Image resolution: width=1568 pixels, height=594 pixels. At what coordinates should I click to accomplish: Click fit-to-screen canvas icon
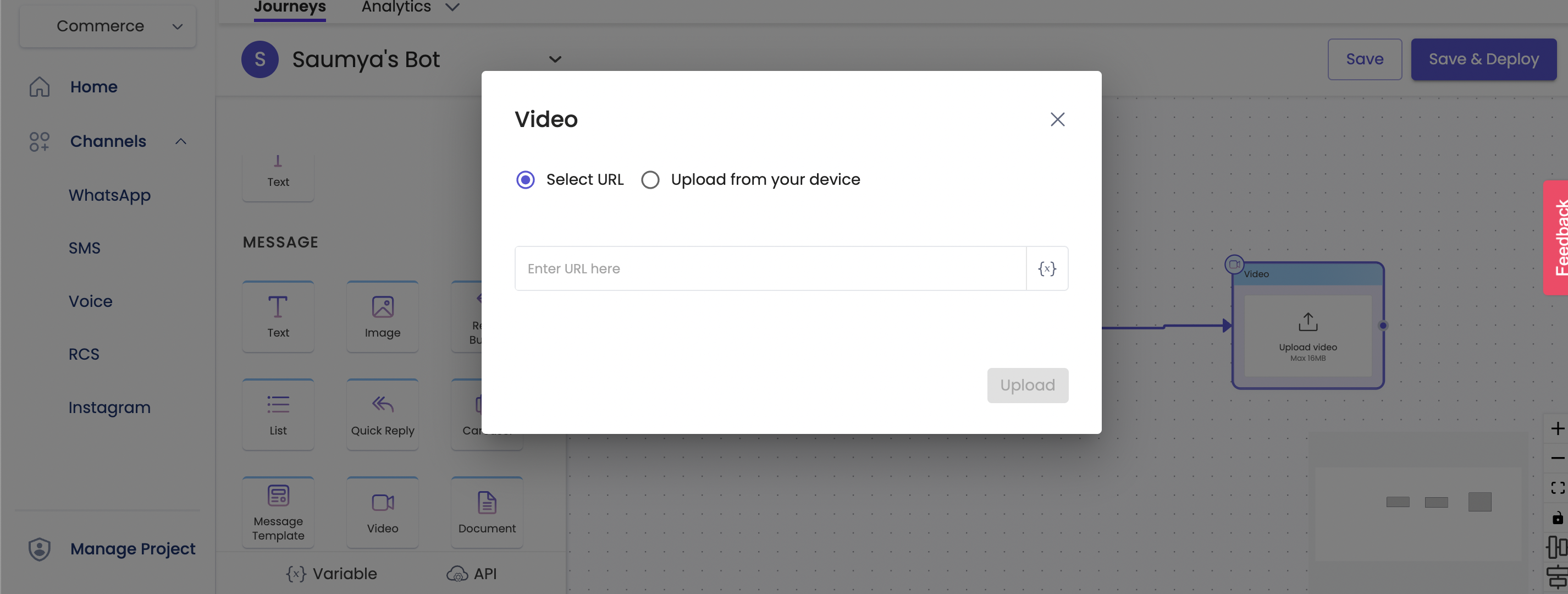click(x=1557, y=488)
